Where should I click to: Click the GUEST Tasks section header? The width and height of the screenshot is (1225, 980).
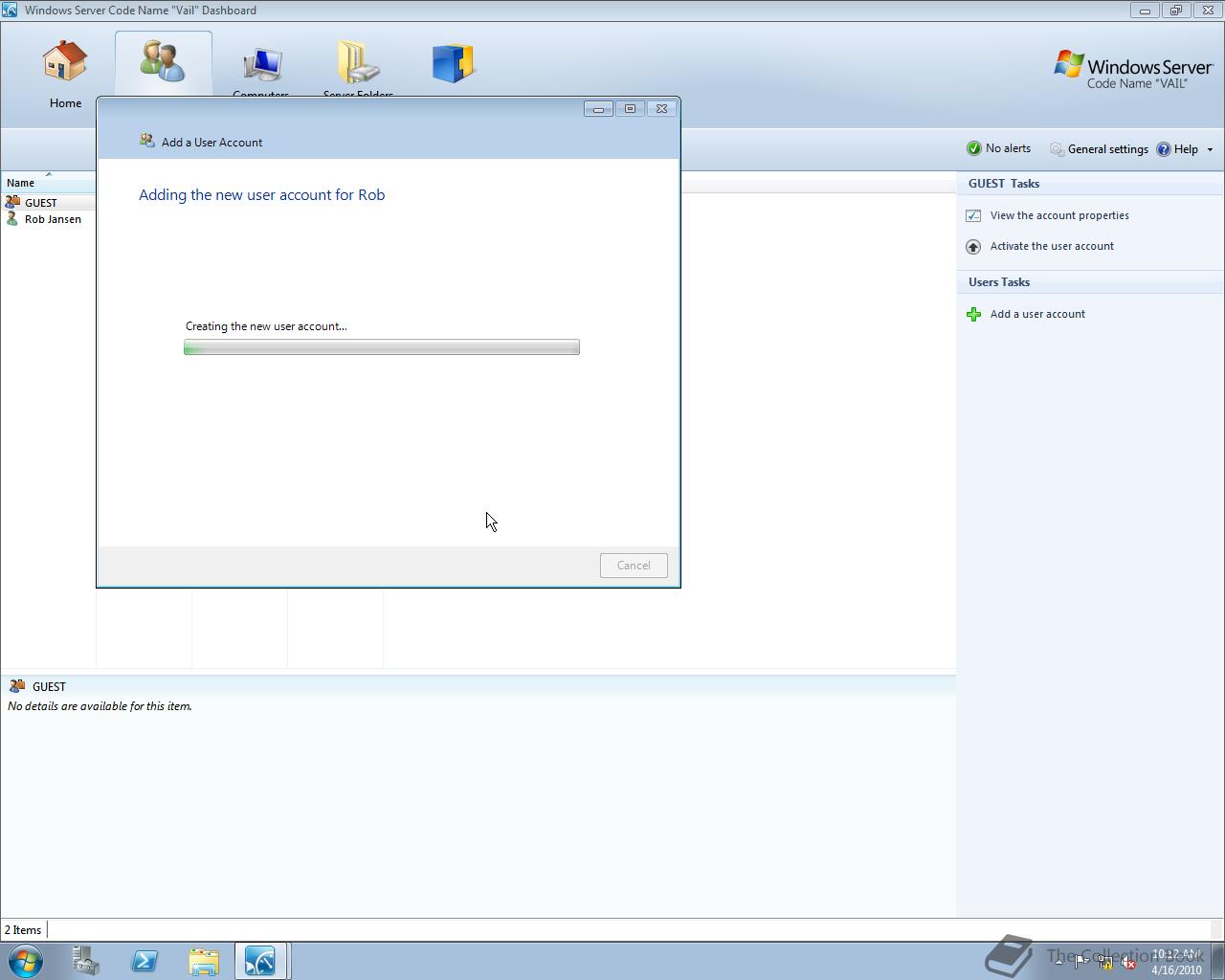coord(1004,184)
